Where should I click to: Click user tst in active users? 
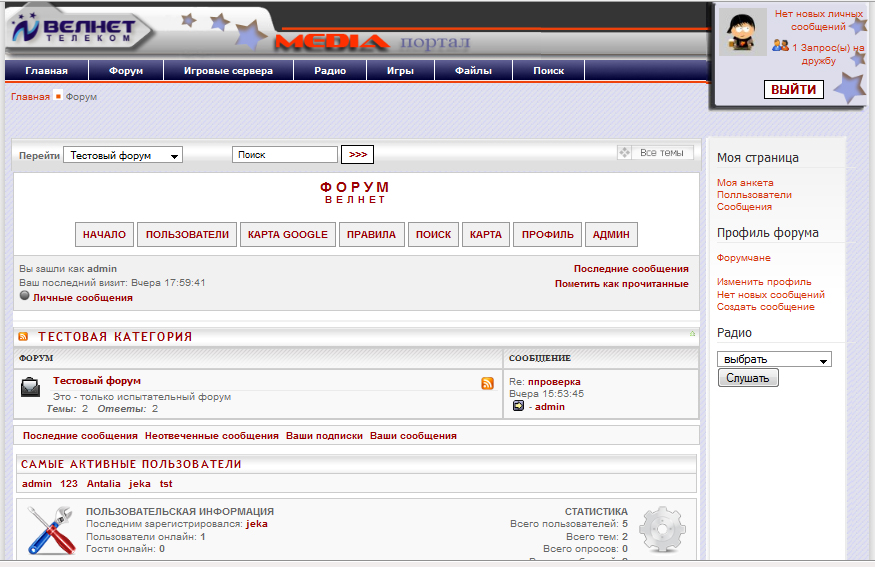point(166,484)
